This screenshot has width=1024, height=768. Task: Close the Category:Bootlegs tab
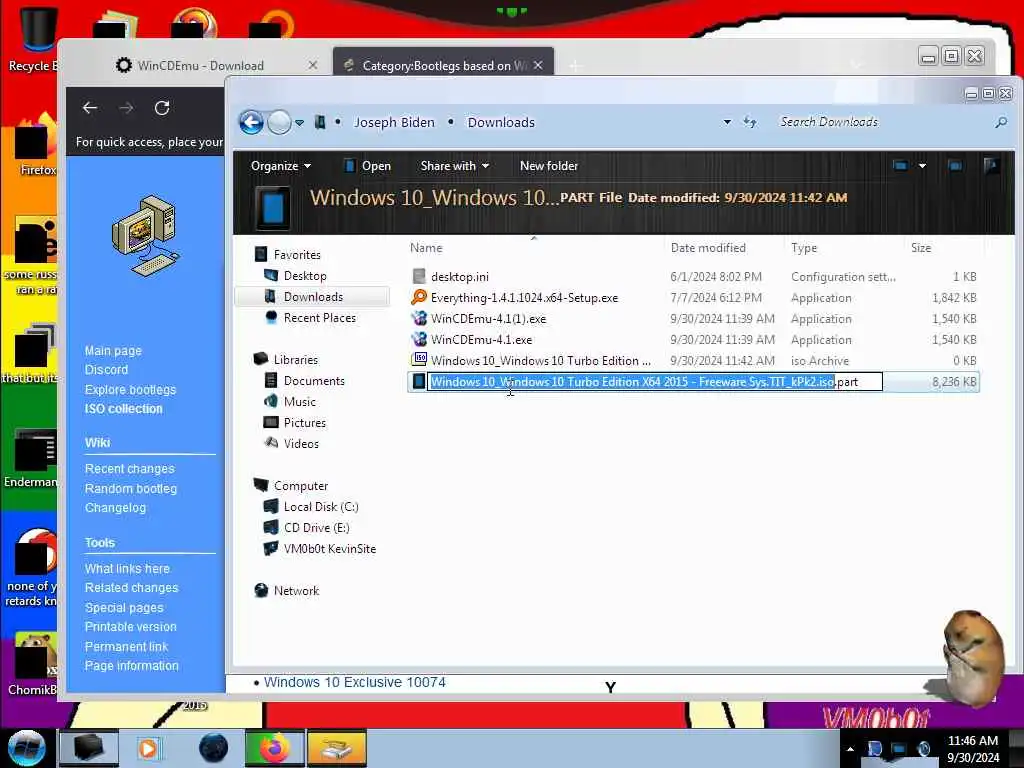point(537,65)
